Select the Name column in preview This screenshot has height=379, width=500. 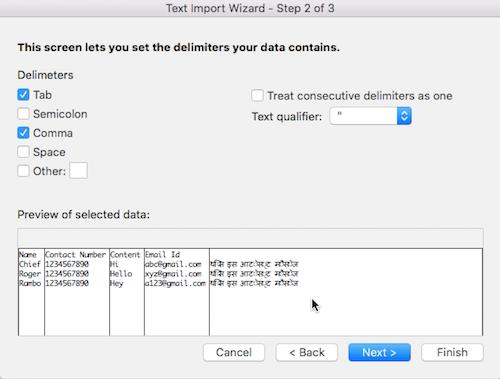click(31, 292)
